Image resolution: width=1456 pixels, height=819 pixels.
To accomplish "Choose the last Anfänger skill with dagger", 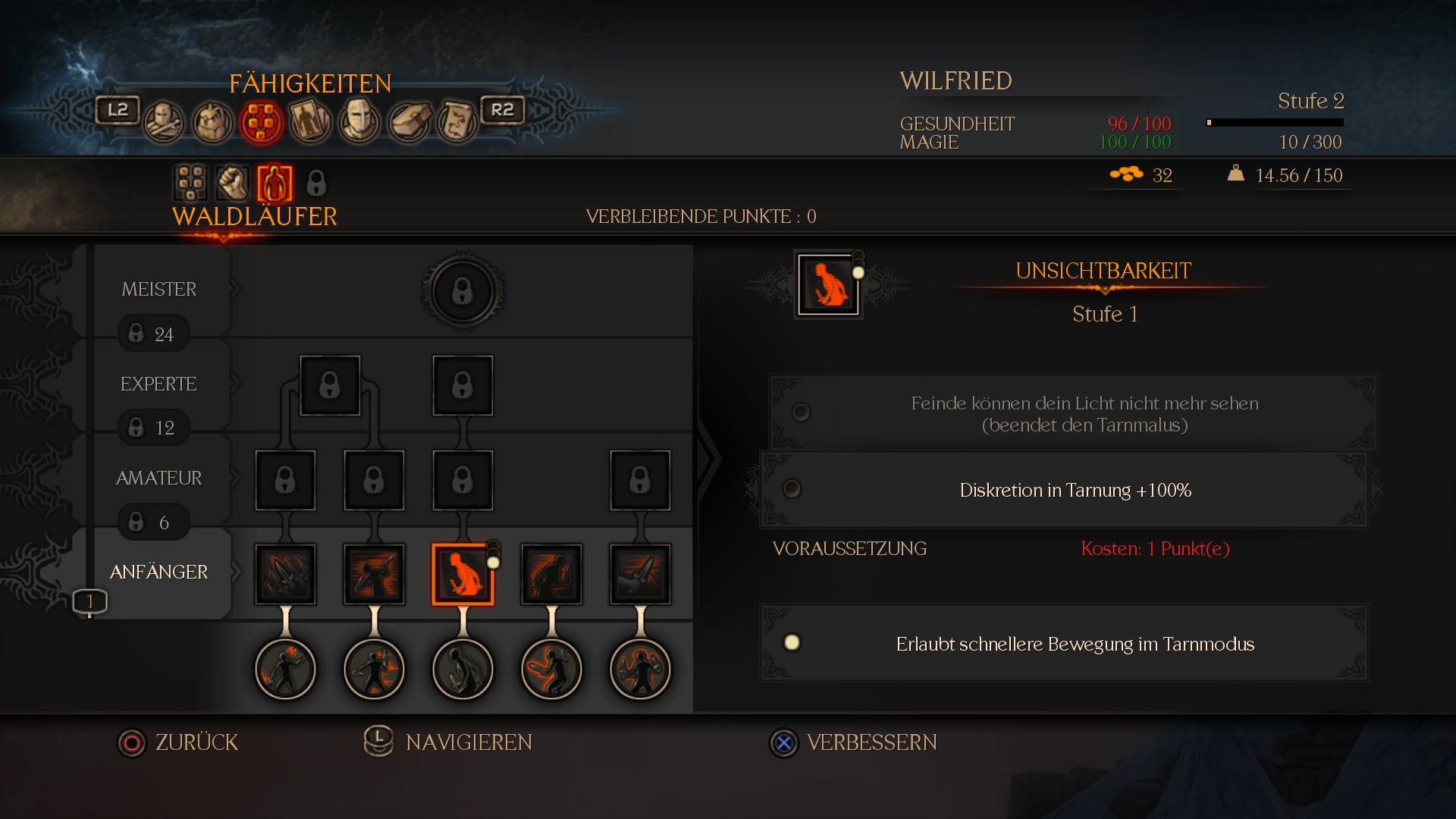I will (x=640, y=574).
